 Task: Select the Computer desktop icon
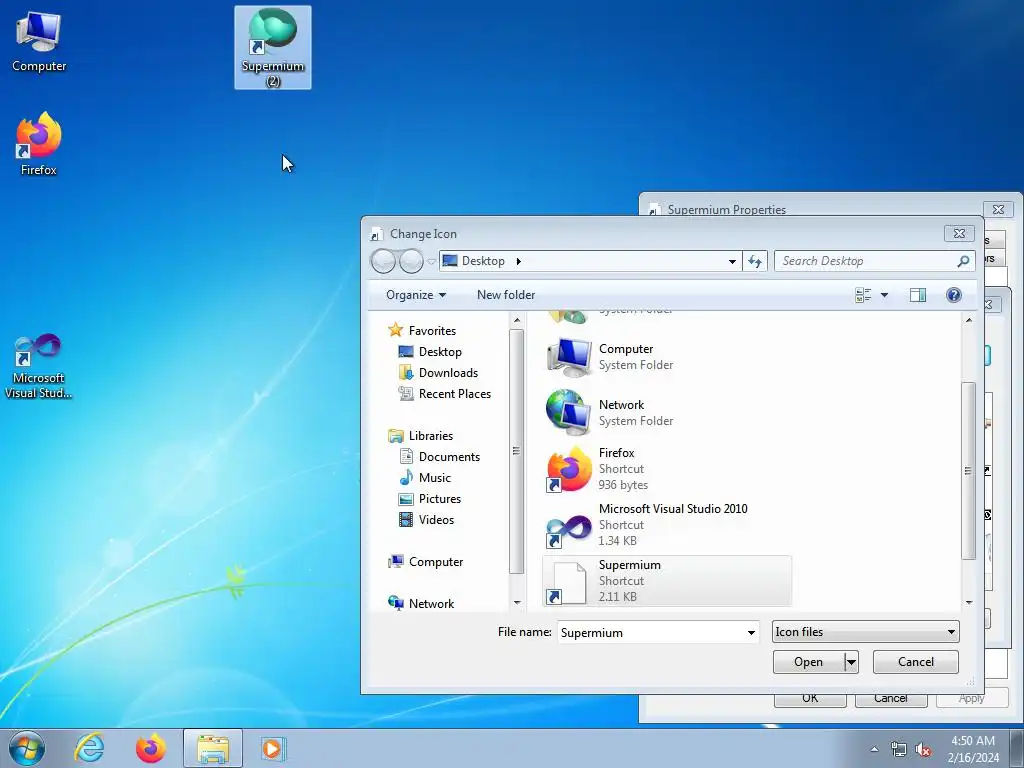coord(39,42)
